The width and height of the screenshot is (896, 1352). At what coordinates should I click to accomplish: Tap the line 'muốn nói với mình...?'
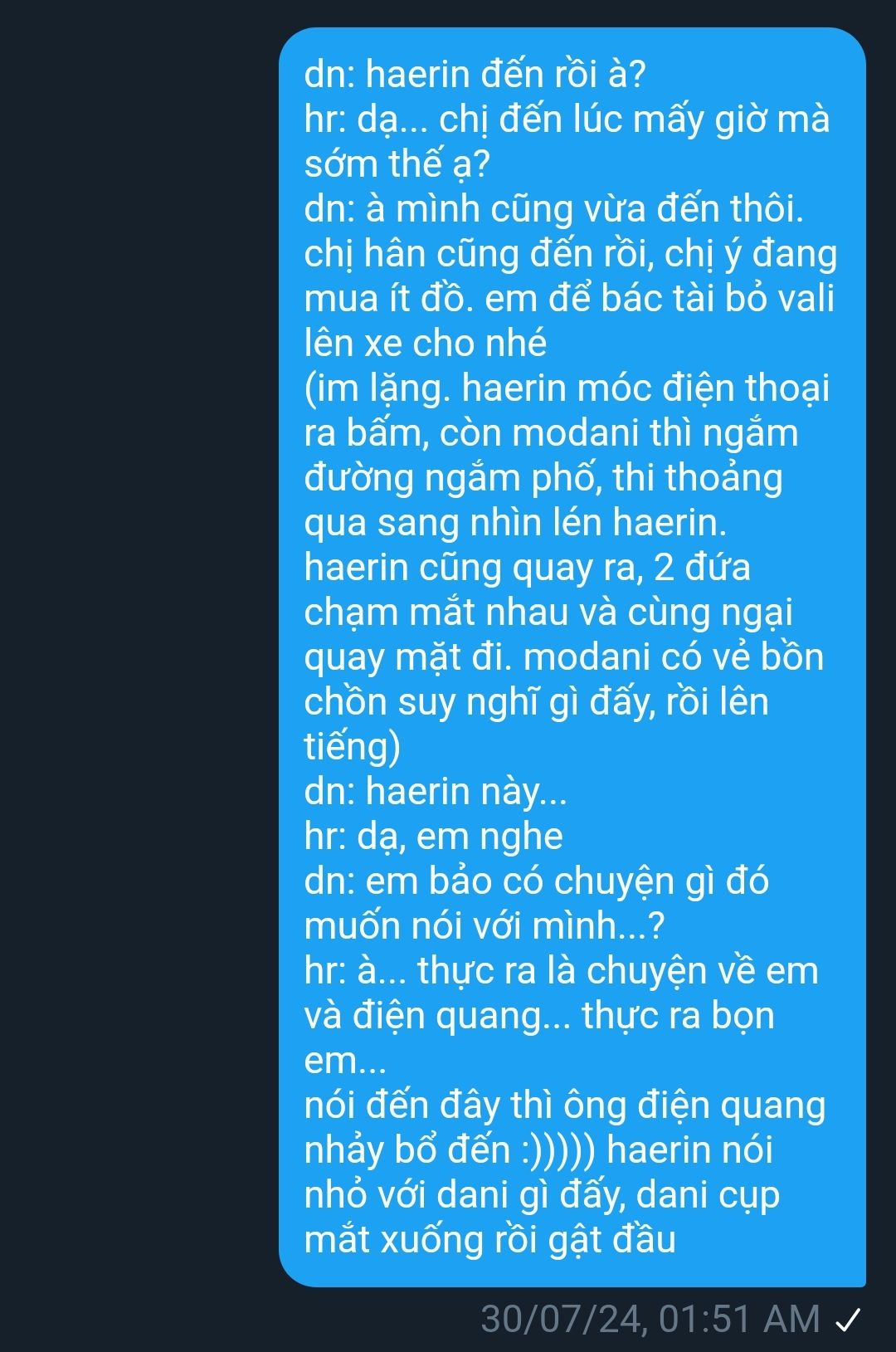point(485,926)
